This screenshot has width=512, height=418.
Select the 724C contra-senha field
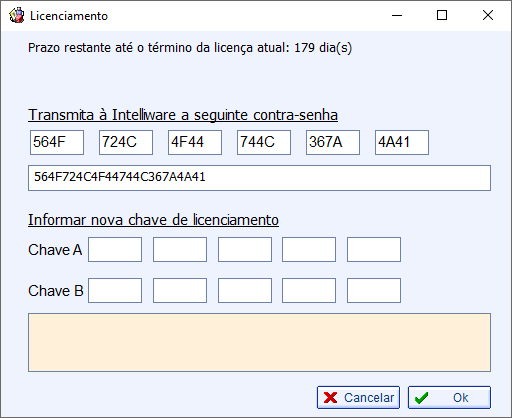point(126,142)
